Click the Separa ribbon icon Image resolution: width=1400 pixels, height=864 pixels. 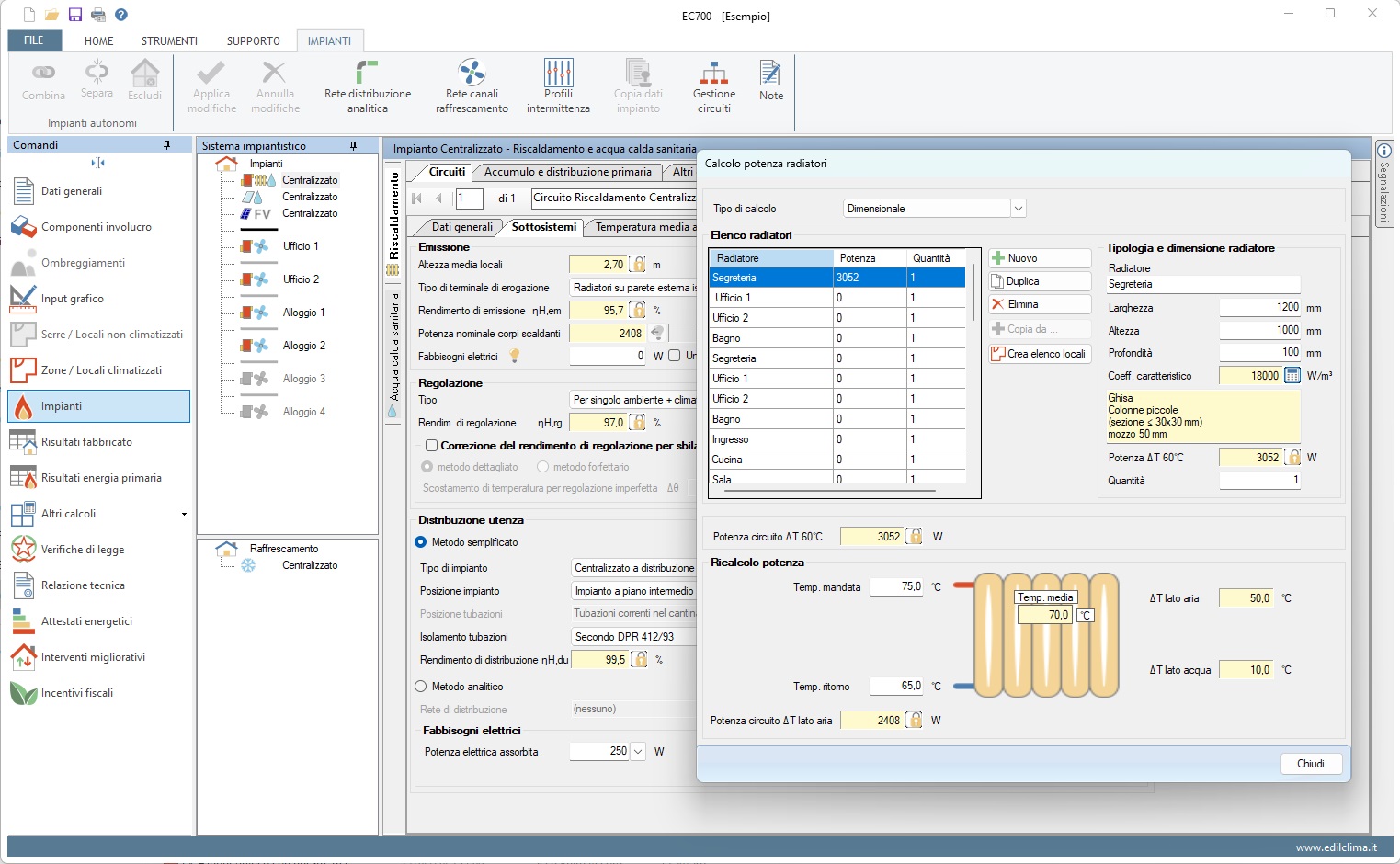pos(97,72)
